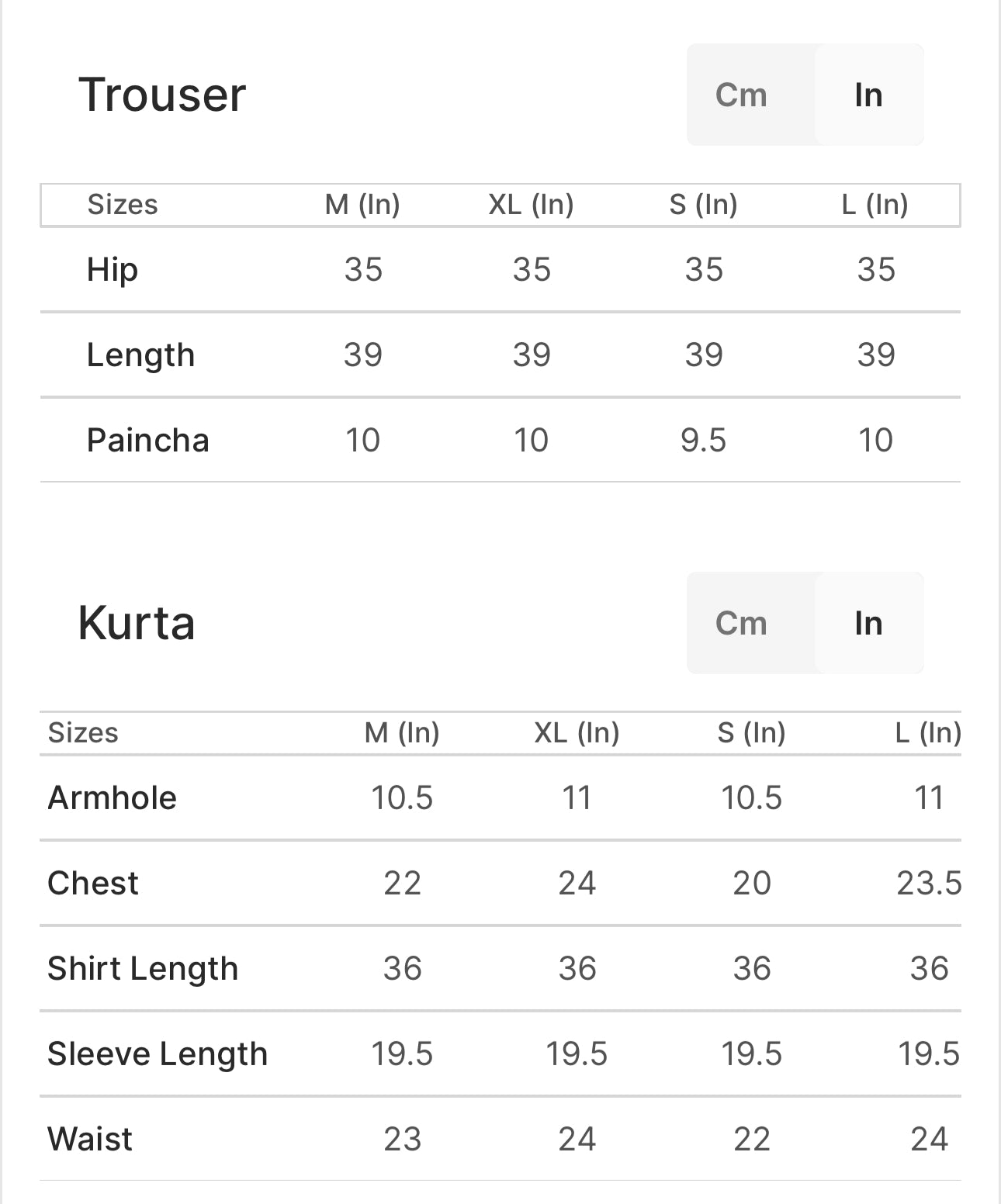
Task: Click the Chest value 20 for size S
Action: click(752, 883)
